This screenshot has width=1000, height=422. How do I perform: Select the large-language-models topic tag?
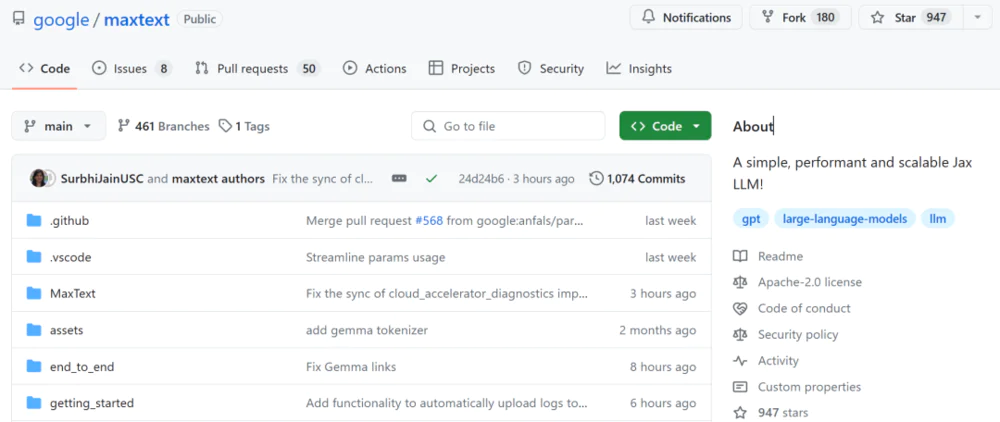pyautogui.click(x=845, y=219)
